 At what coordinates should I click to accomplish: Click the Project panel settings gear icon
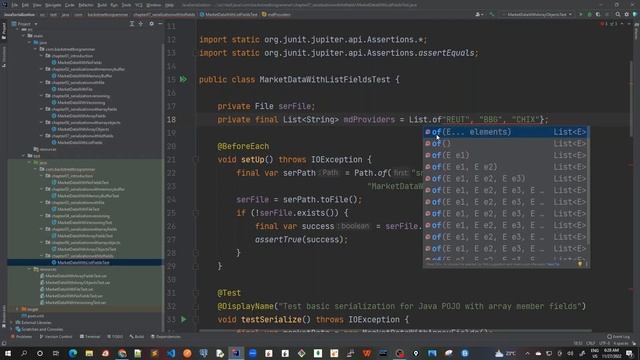click(x=151, y=24)
